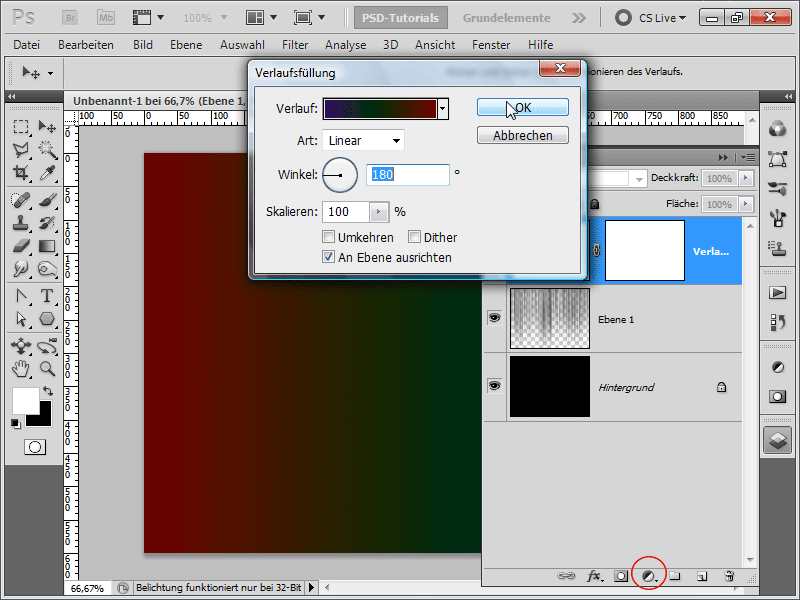Create a new layer group folder
Image resolution: width=800 pixels, height=600 pixels.
(675, 576)
